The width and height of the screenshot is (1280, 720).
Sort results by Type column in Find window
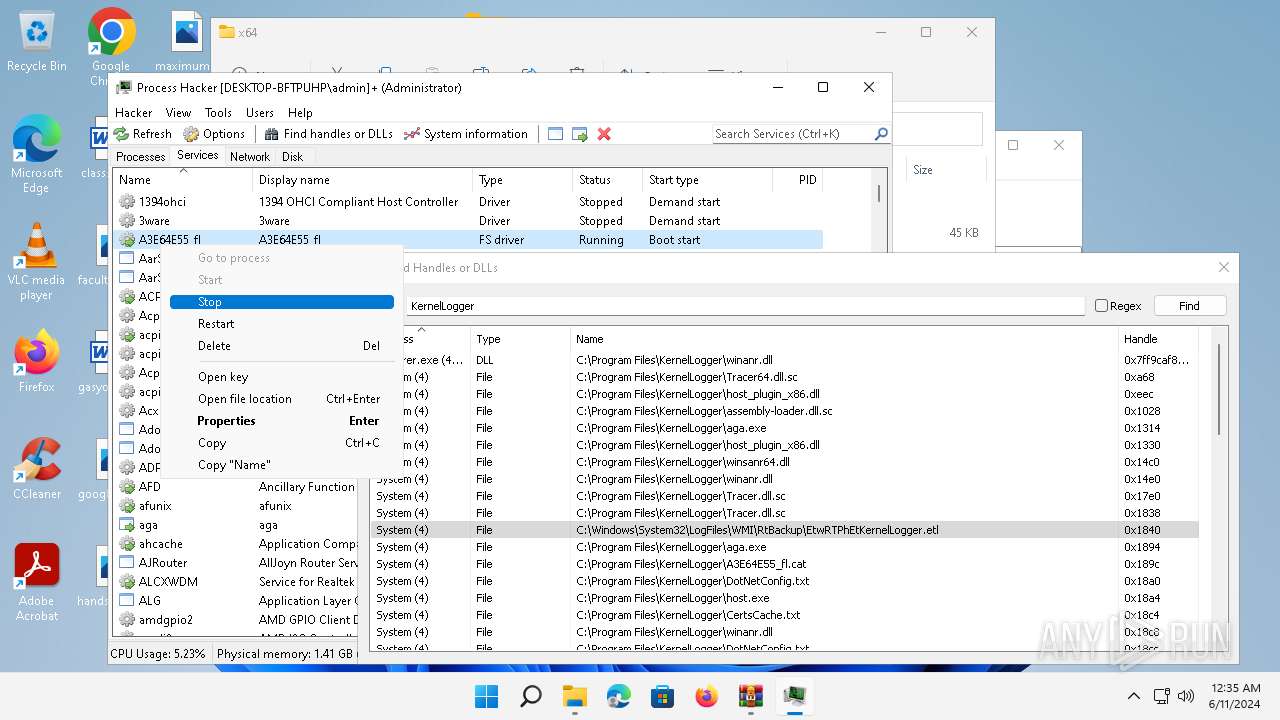[520, 339]
